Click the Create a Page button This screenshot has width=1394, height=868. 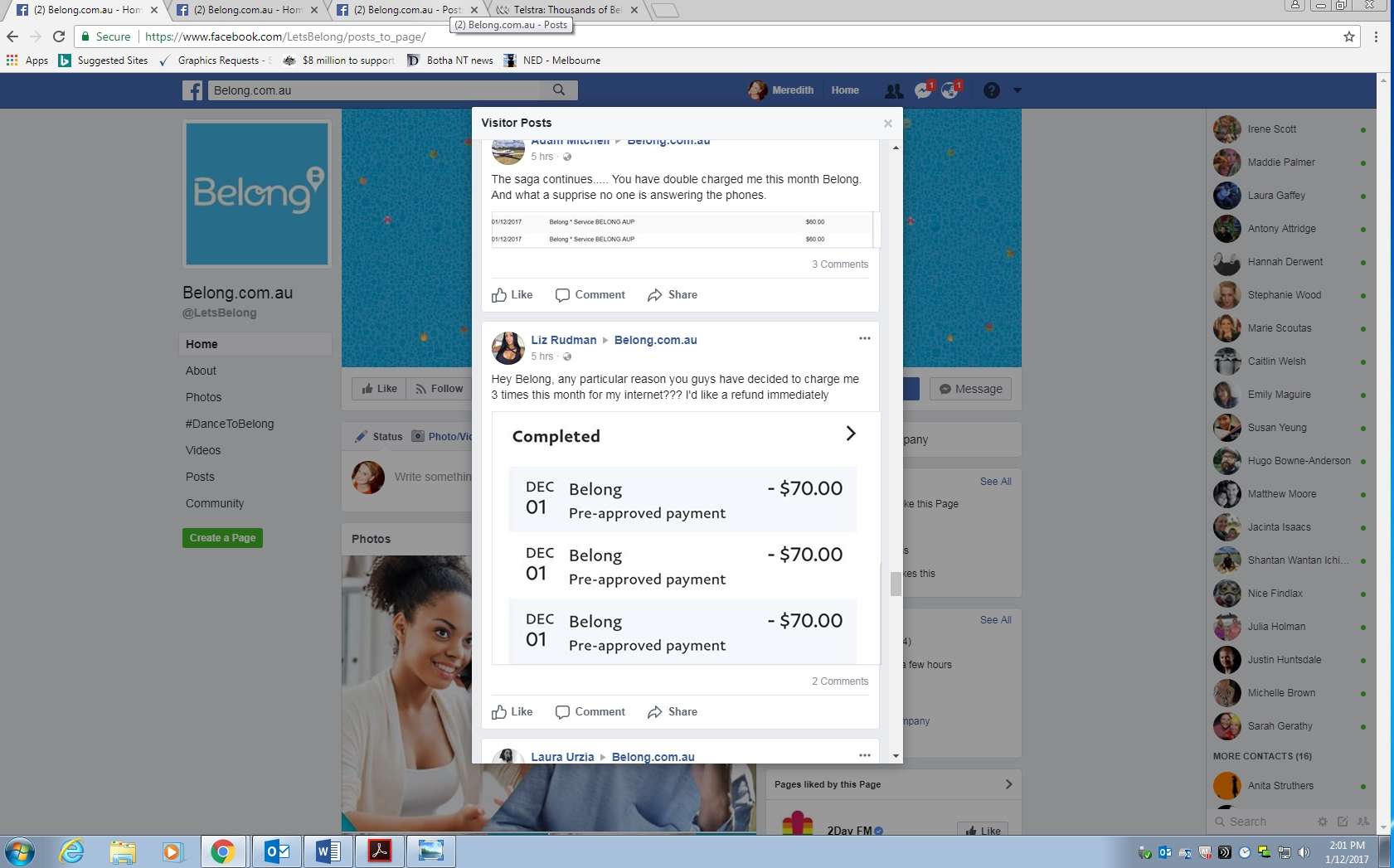point(222,537)
